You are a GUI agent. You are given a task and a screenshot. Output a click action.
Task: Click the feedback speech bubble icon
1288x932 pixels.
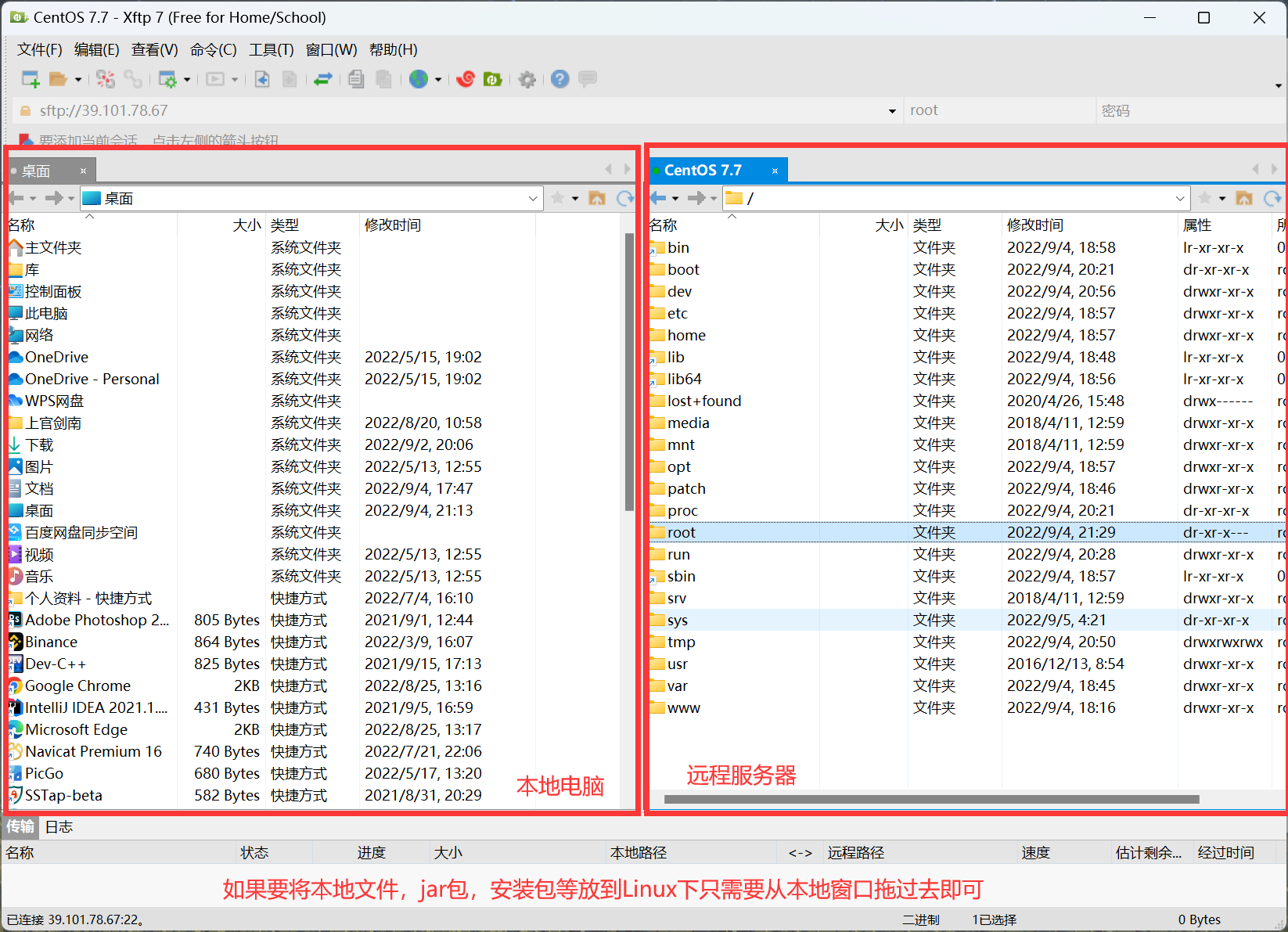(x=588, y=79)
